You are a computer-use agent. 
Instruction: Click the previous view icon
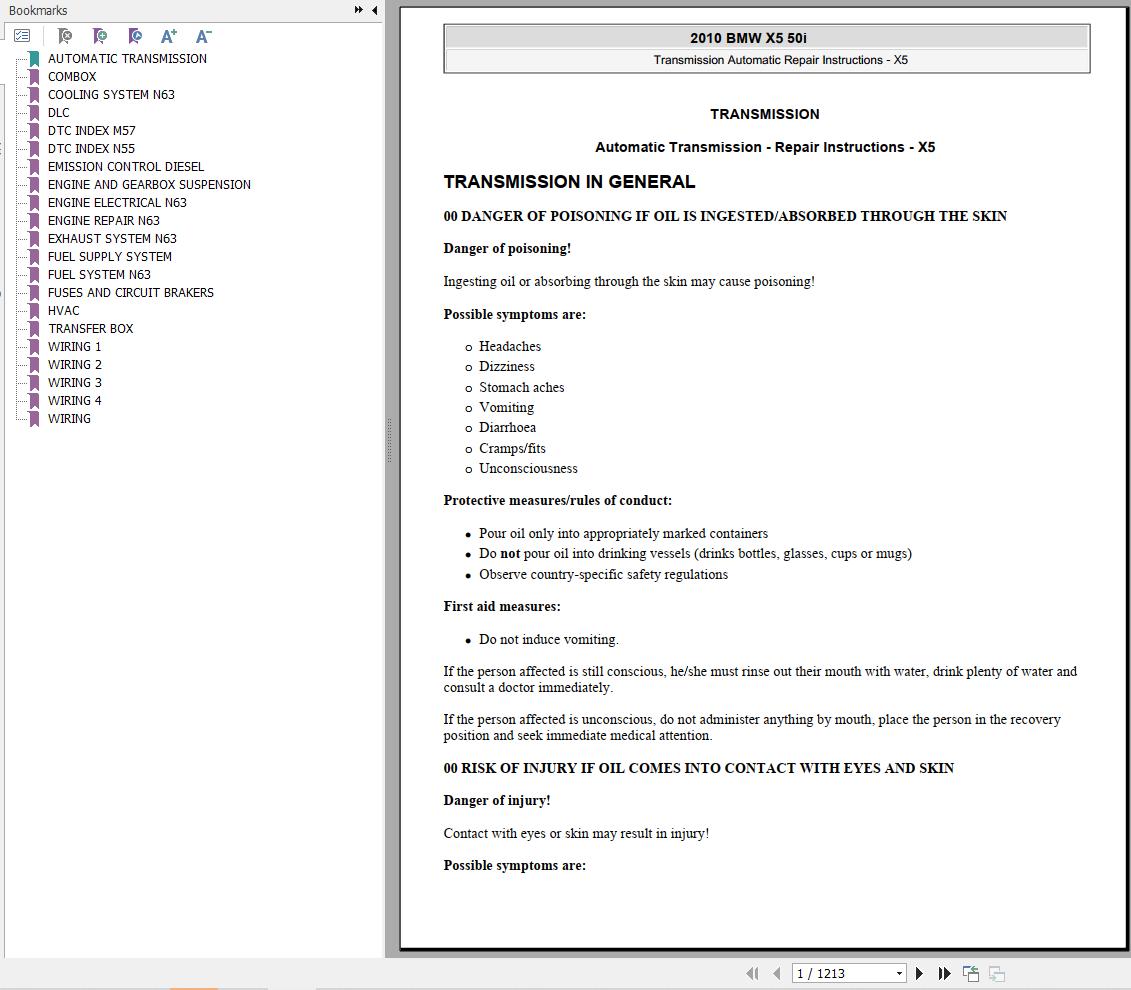click(970, 973)
